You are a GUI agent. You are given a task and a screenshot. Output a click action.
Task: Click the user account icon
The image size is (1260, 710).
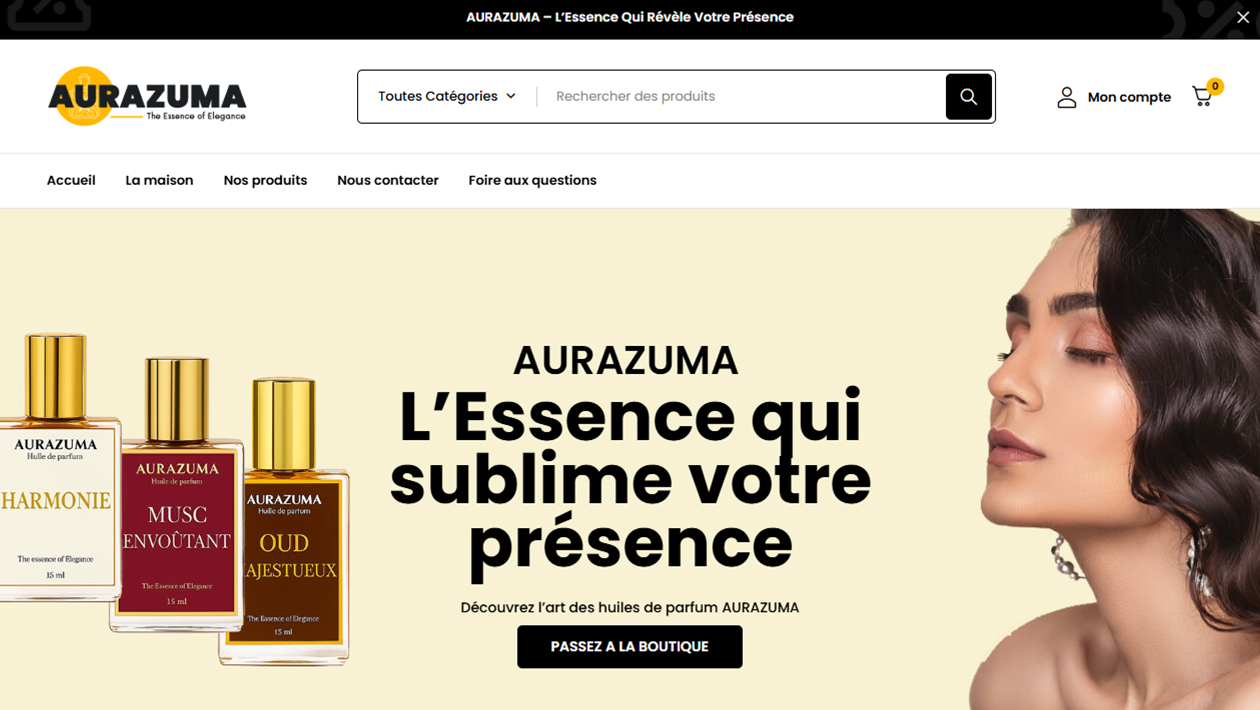click(x=1067, y=97)
